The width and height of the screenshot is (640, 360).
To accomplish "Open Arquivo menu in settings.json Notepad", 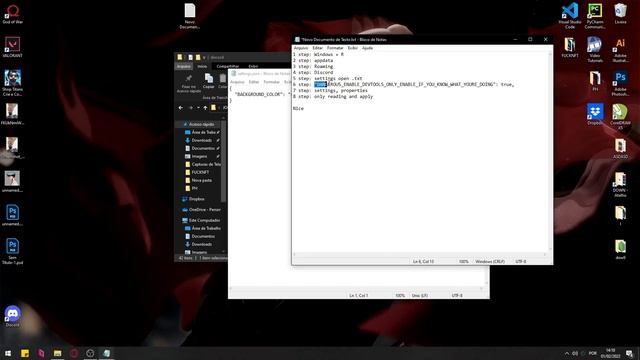I will coord(237,82).
